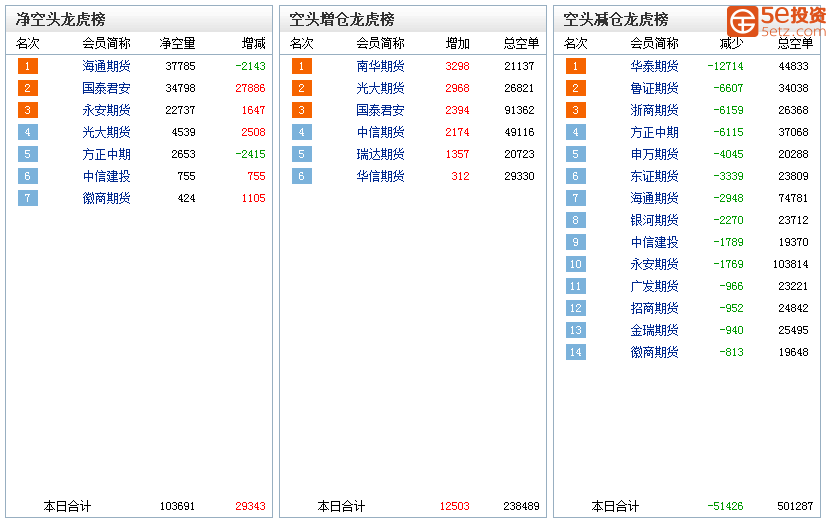This screenshot has height=527, width=834.
Task: Open 浙商期货 in the 空头减仓龙虎榜 table
Action: [x=654, y=110]
